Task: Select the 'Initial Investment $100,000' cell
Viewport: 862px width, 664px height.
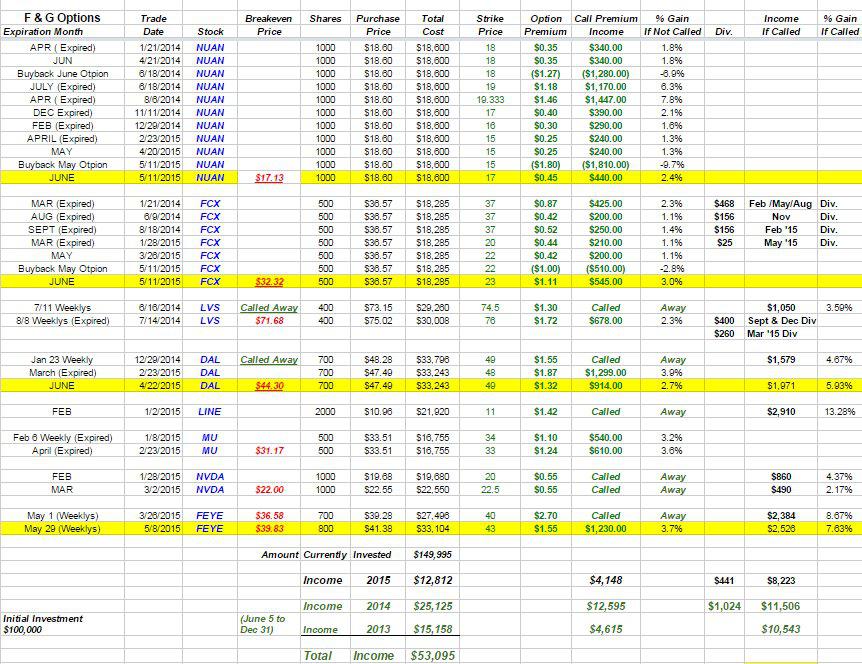Action: coord(43,624)
